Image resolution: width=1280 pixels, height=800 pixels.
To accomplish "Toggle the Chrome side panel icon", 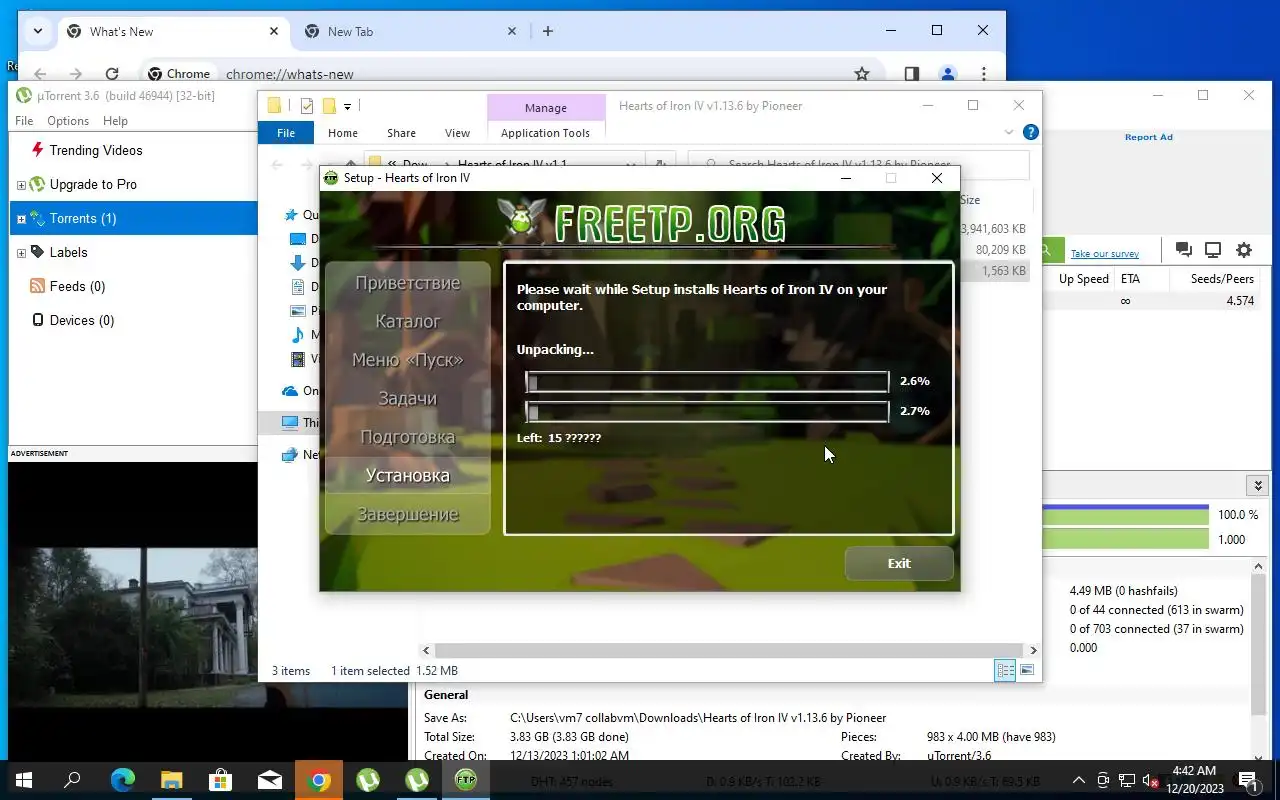I will pos(912,73).
